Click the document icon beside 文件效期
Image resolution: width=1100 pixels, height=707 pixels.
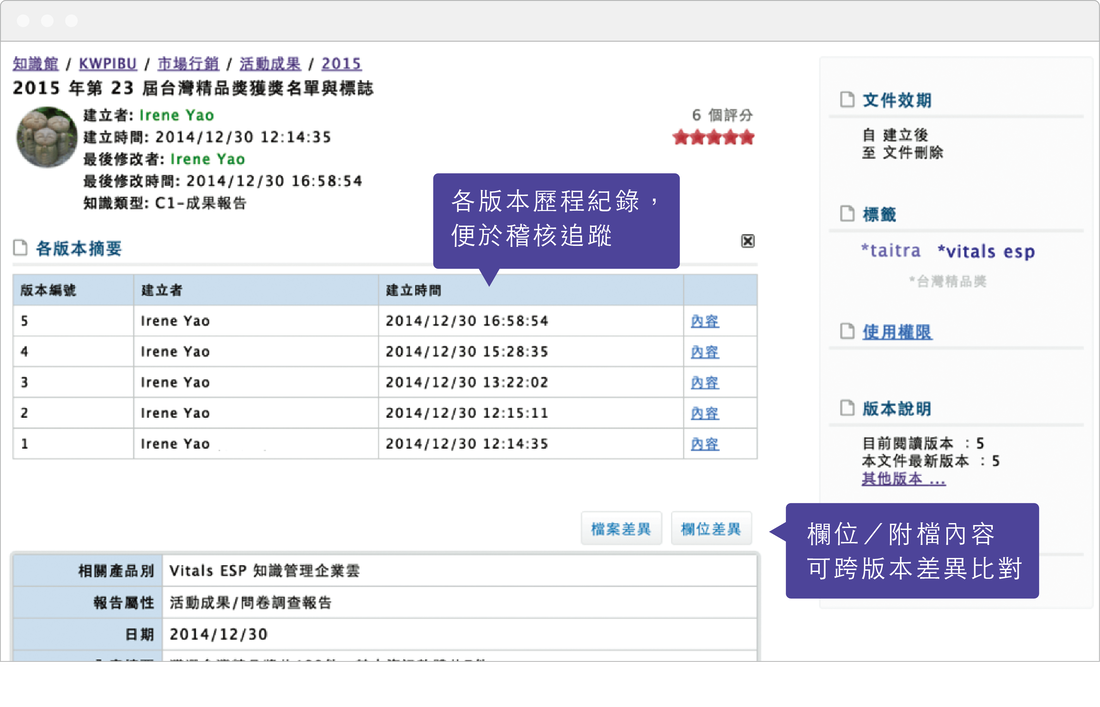coord(847,99)
